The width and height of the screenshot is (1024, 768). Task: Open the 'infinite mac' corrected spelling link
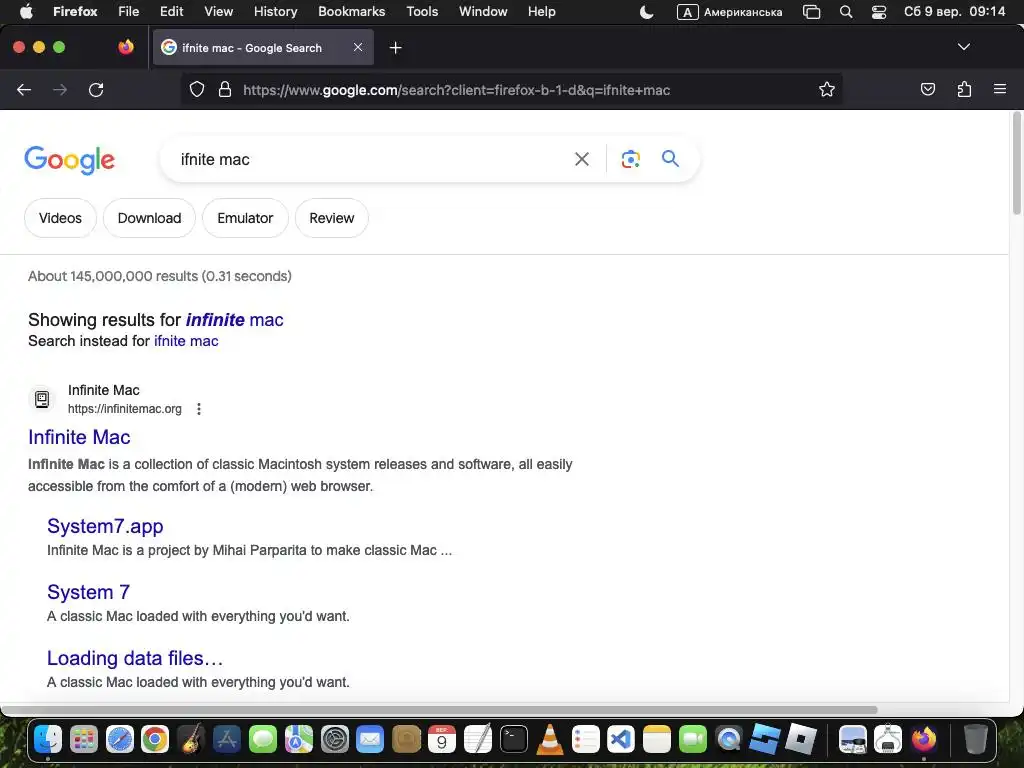234,319
